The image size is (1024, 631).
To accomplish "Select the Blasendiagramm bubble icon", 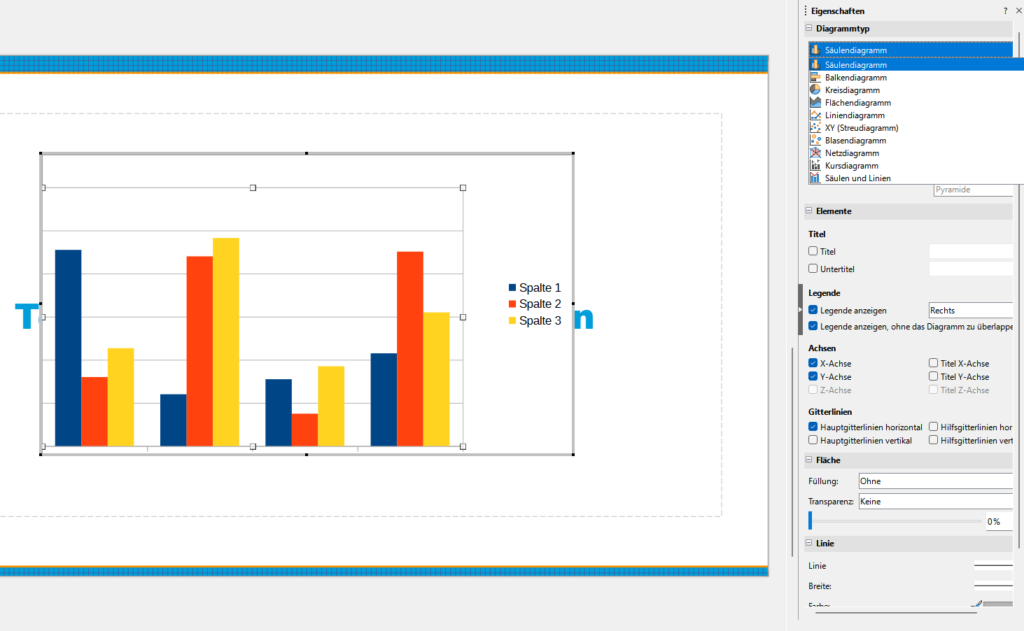I will (x=815, y=140).
